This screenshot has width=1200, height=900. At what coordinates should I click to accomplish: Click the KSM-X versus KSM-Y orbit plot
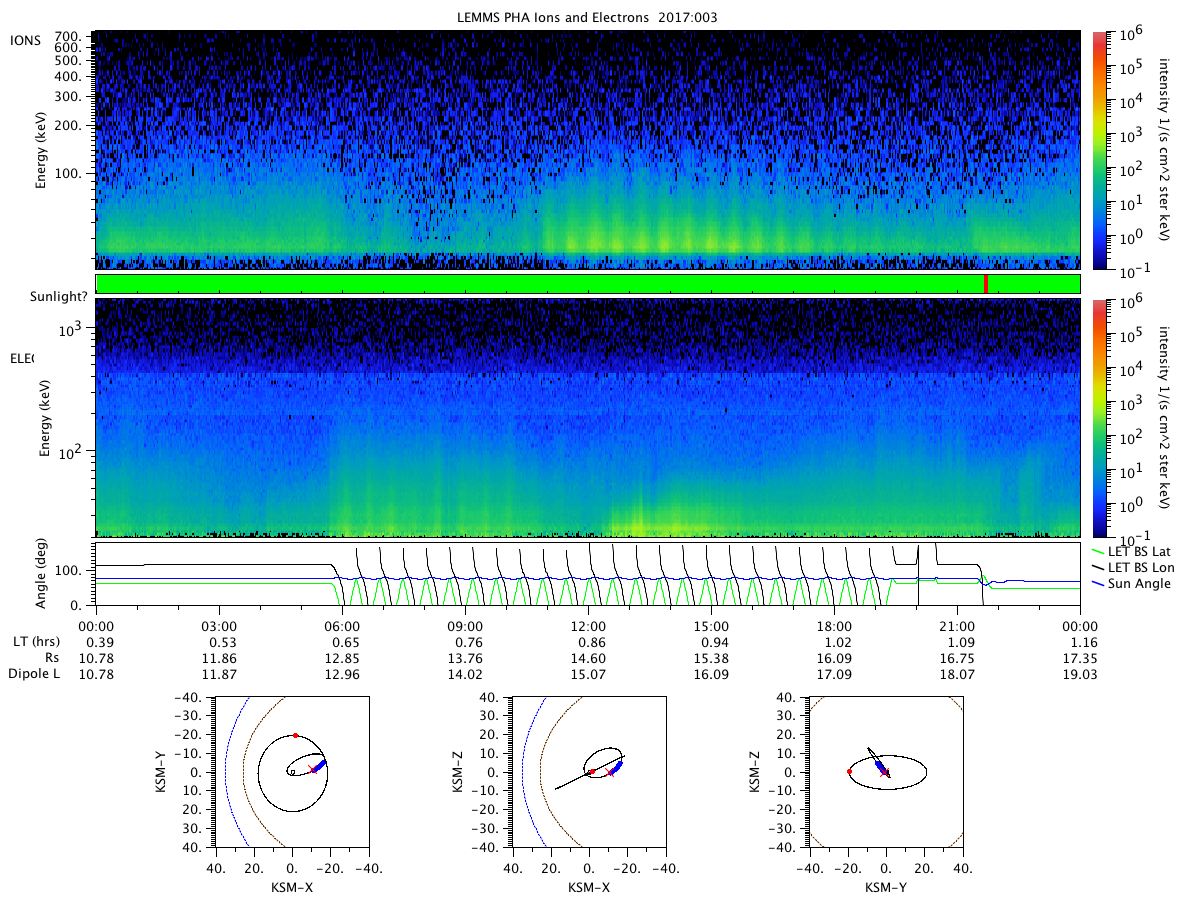[x=291, y=771]
